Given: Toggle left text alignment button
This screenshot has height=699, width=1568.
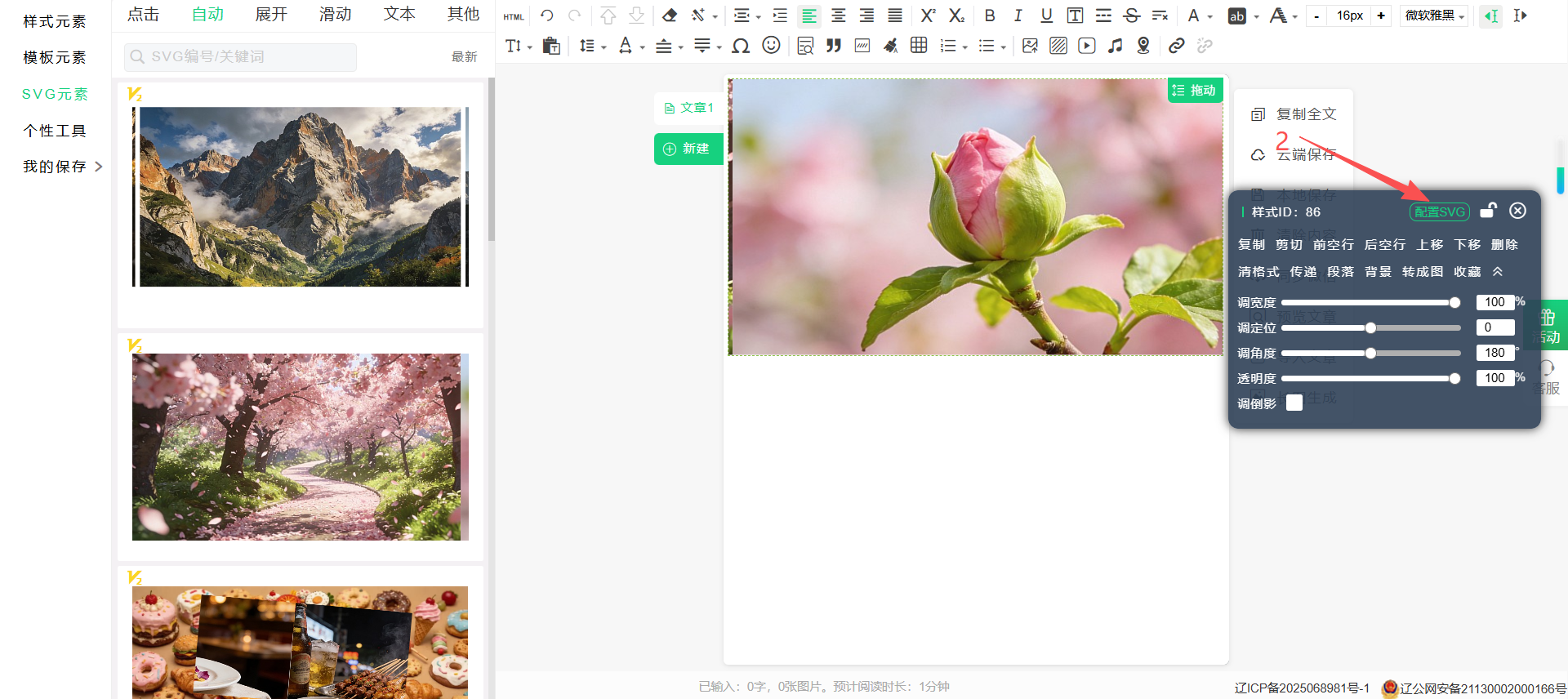Looking at the screenshot, I should pyautogui.click(x=808, y=16).
